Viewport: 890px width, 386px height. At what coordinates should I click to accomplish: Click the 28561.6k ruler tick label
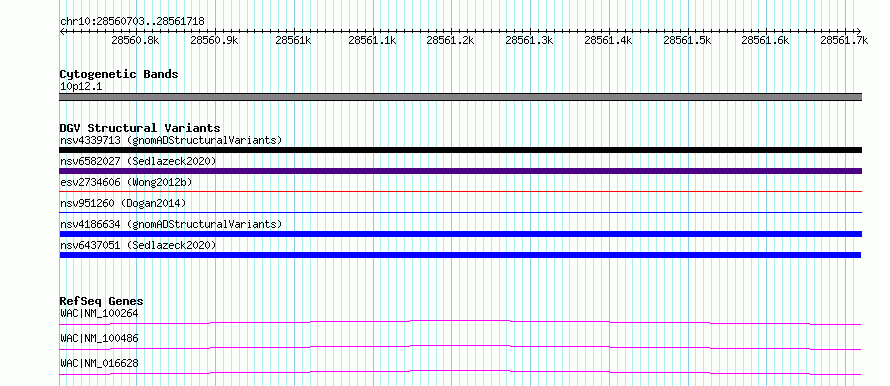point(765,41)
